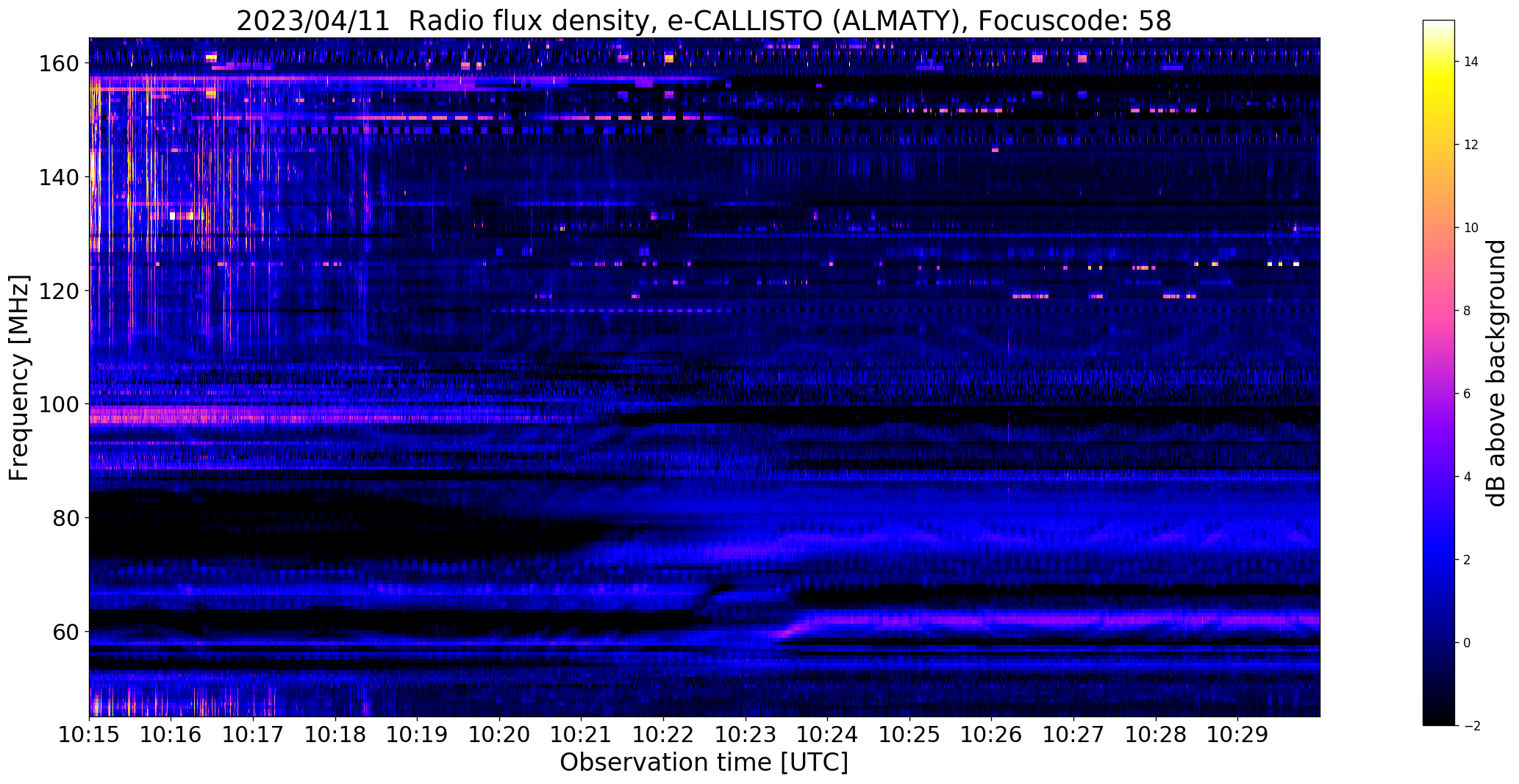The image size is (1519, 784).
Task: Click the 10:26 time tick label
Action: click(x=991, y=735)
